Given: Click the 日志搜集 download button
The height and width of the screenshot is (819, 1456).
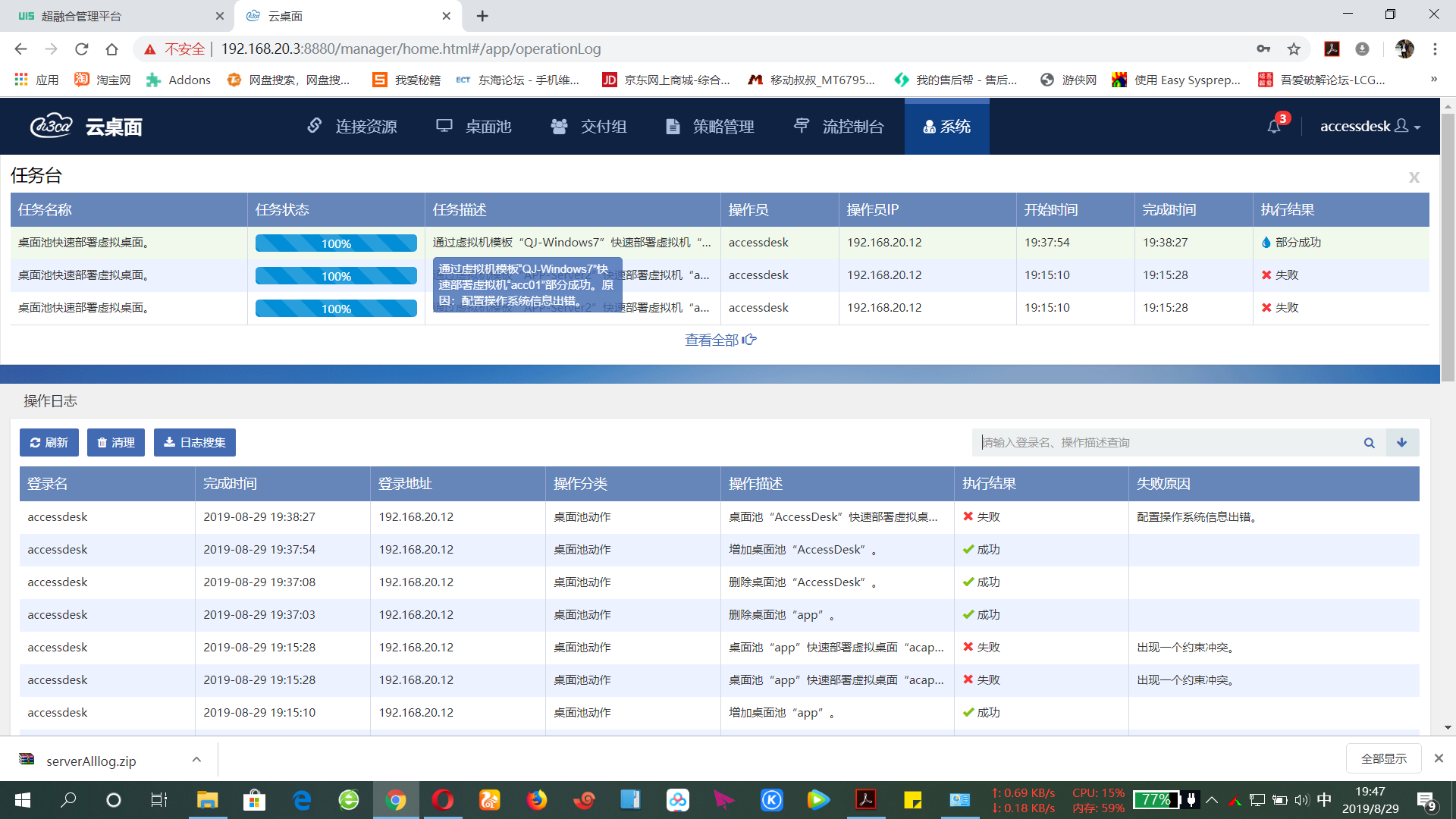Looking at the screenshot, I should coord(195,443).
